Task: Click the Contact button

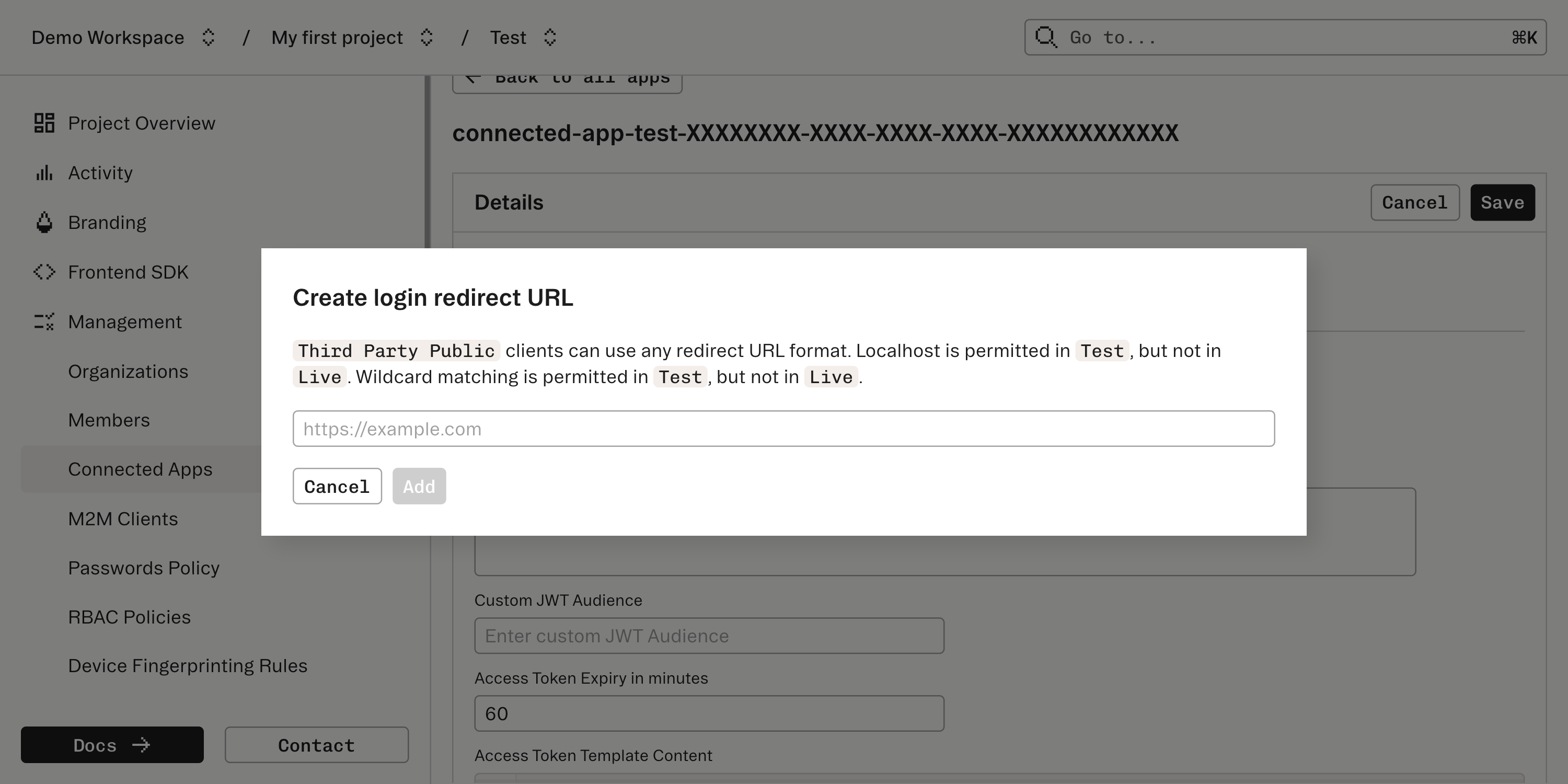Action: click(316, 745)
